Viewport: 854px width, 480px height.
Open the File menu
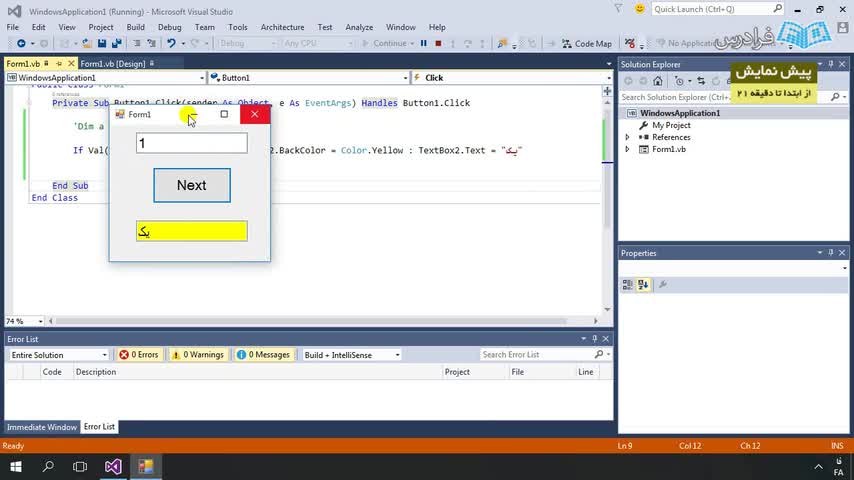pos(13,27)
